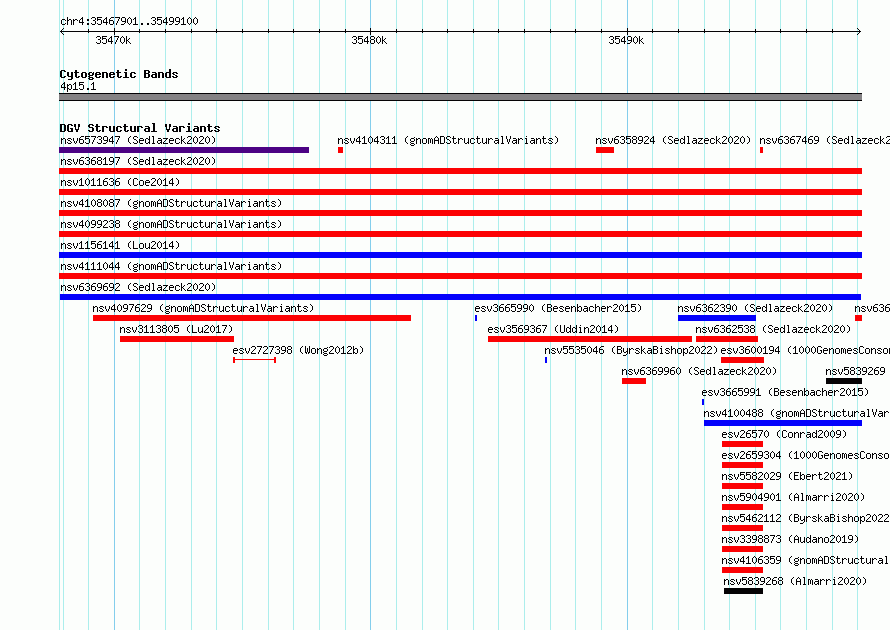Open esv3665991 (Besenbacher2015) label
Screen dimensions: 890x630
click(785, 392)
